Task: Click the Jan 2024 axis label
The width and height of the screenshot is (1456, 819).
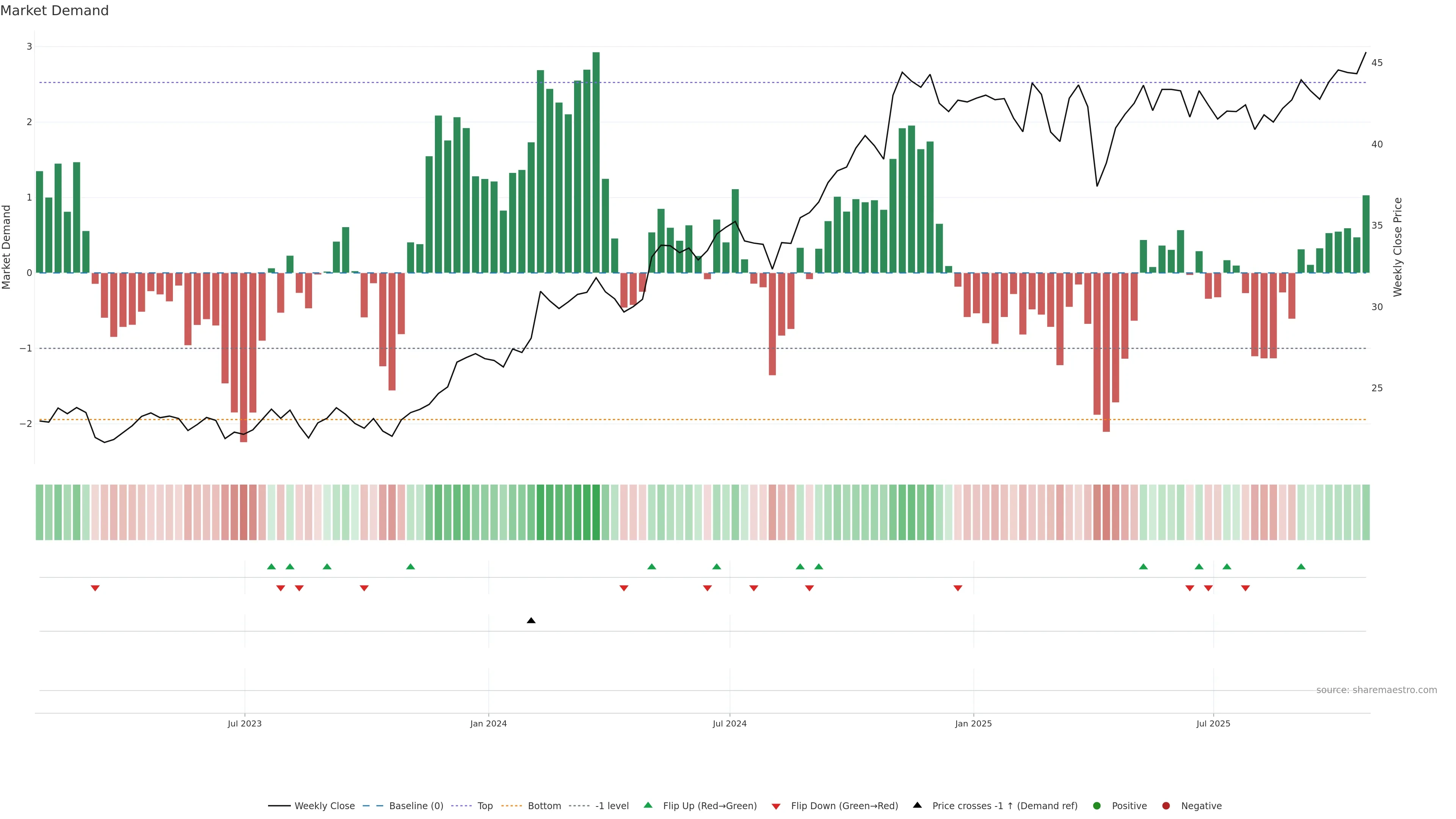Action: [x=488, y=723]
